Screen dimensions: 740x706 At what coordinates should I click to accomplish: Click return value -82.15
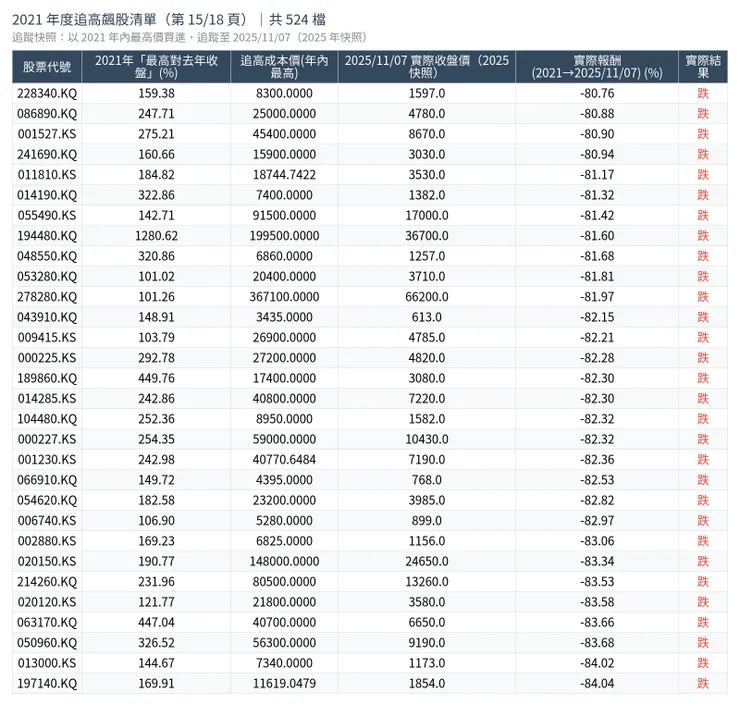click(x=597, y=317)
